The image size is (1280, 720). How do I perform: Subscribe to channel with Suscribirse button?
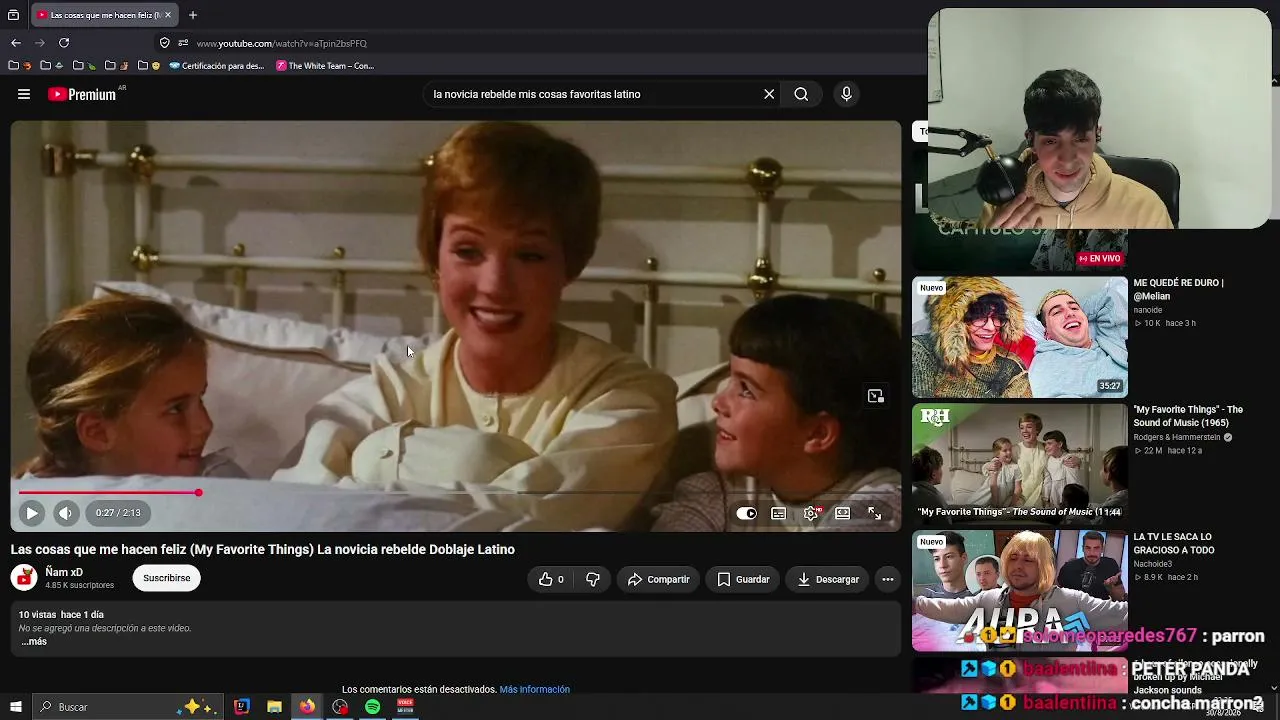pos(166,578)
